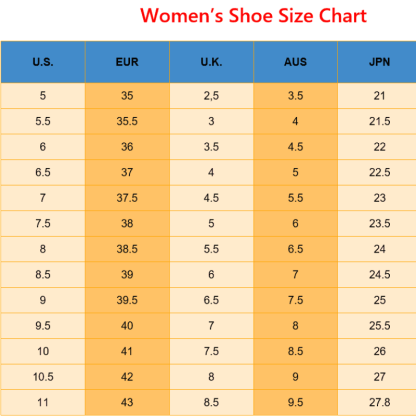Select the EUR 43 cell
The image size is (416, 416).
pos(127,402)
